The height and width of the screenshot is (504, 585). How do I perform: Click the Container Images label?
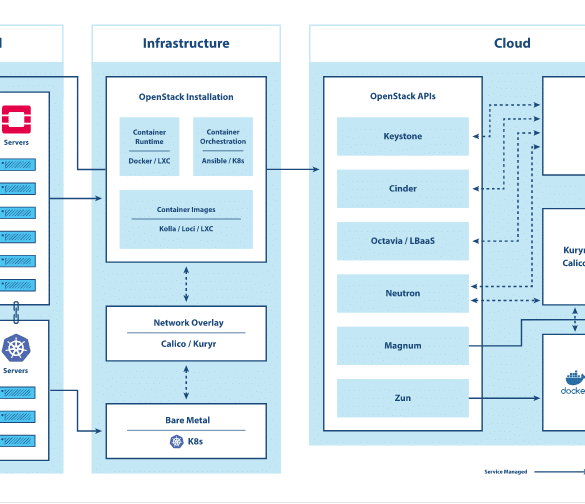click(x=186, y=210)
